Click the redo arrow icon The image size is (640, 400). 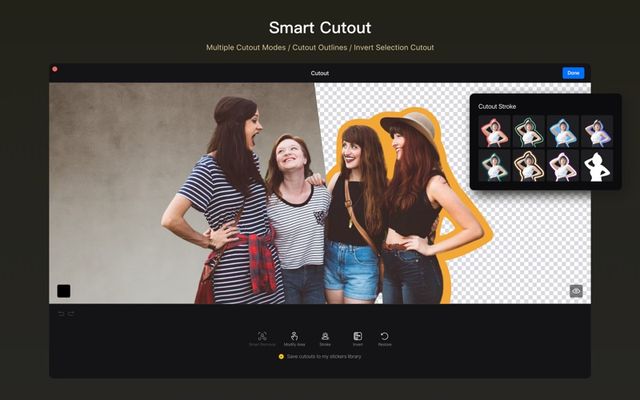[x=71, y=313]
